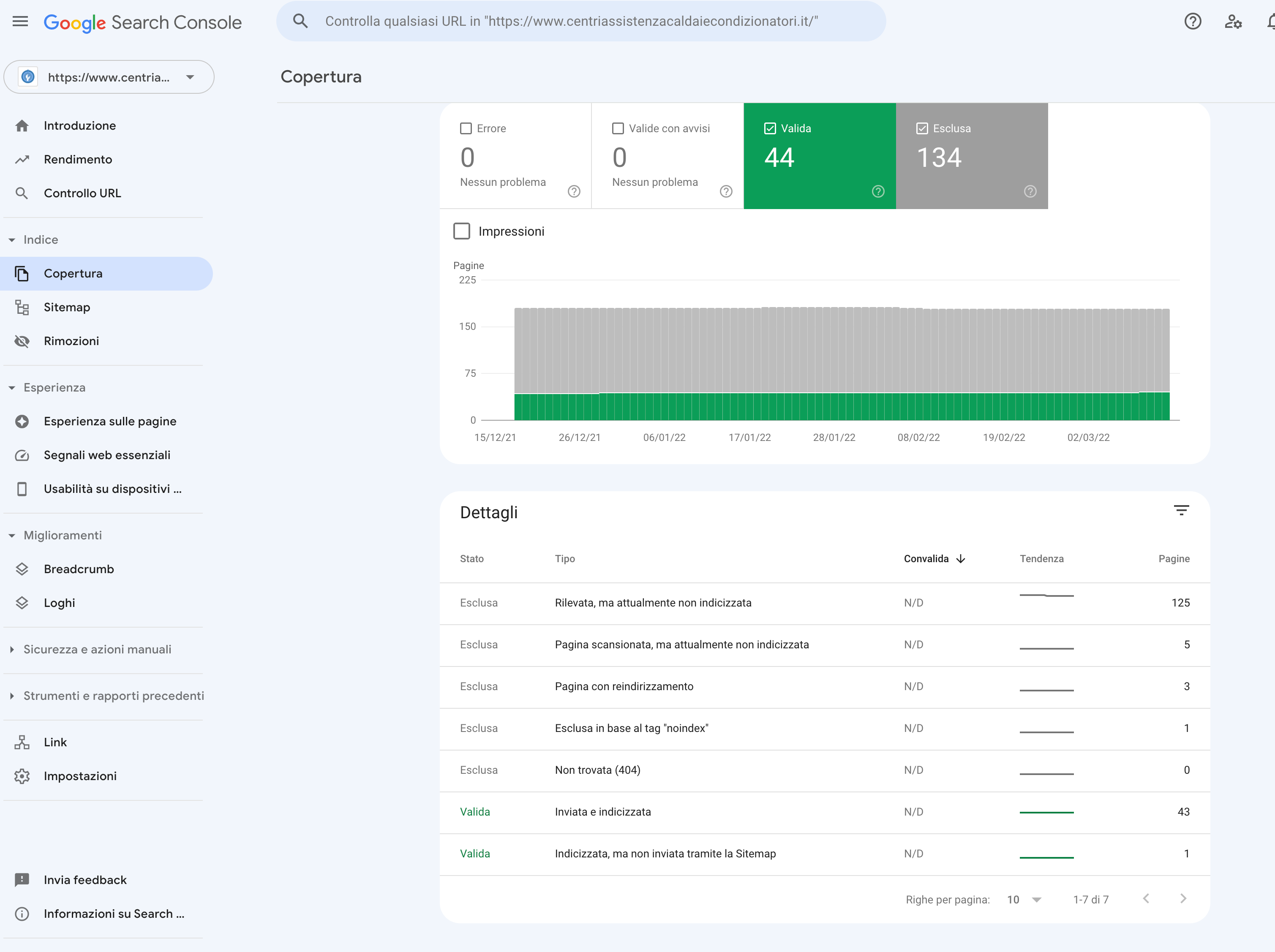1275x952 pixels.
Task: Click the Usabilità su dispositivi phone icon
Action: [22, 489]
